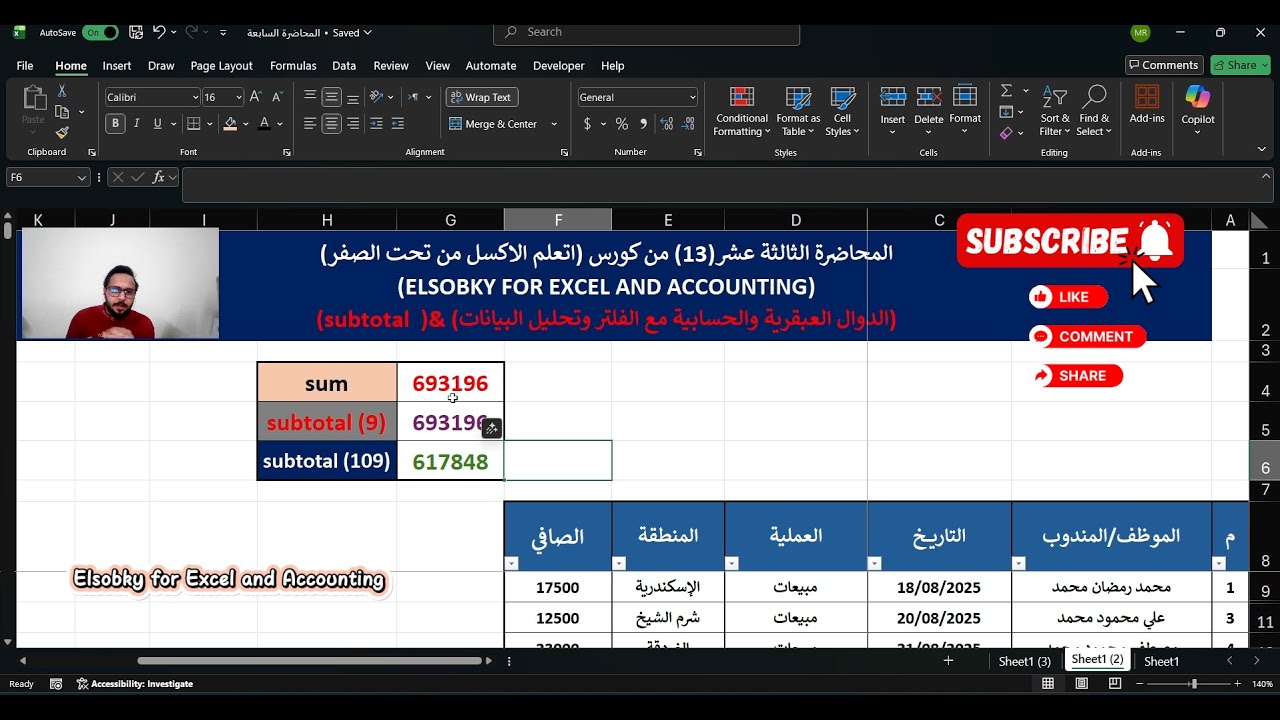The width and height of the screenshot is (1280, 720).
Task: Expand Conditional Formatting menu
Action: [x=742, y=111]
